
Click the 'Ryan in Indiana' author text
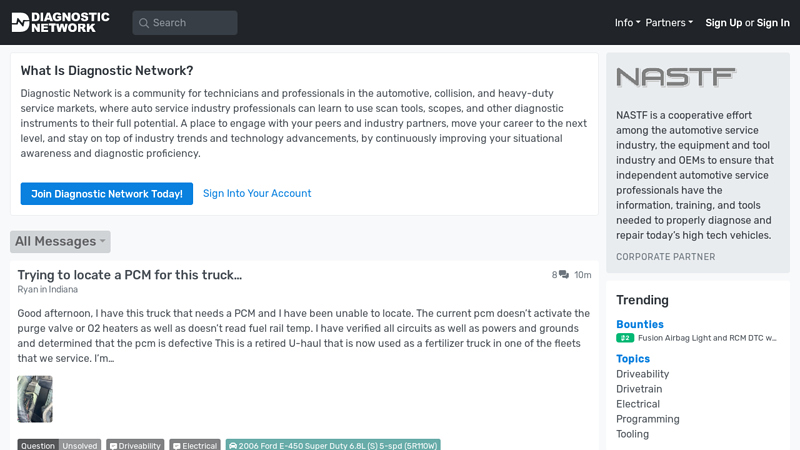click(x=47, y=289)
